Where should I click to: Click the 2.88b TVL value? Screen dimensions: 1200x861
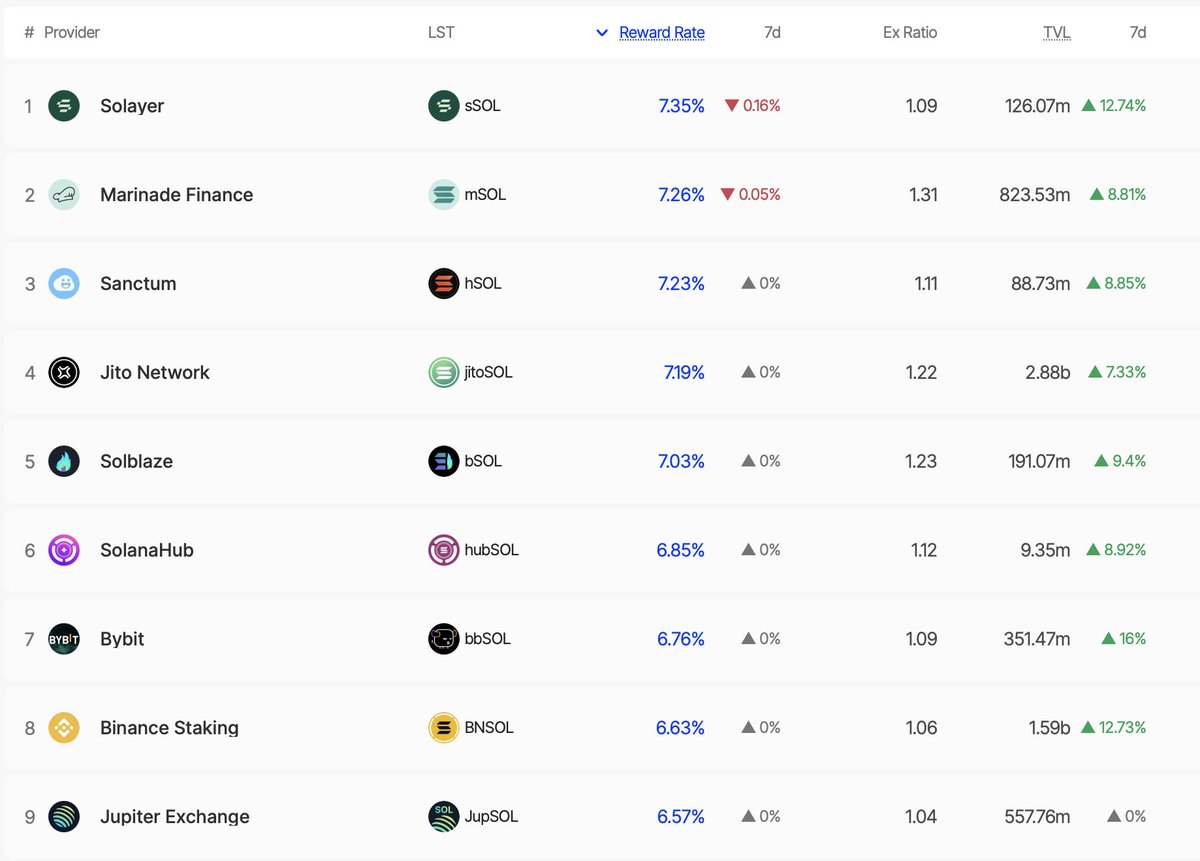[x=1046, y=373]
